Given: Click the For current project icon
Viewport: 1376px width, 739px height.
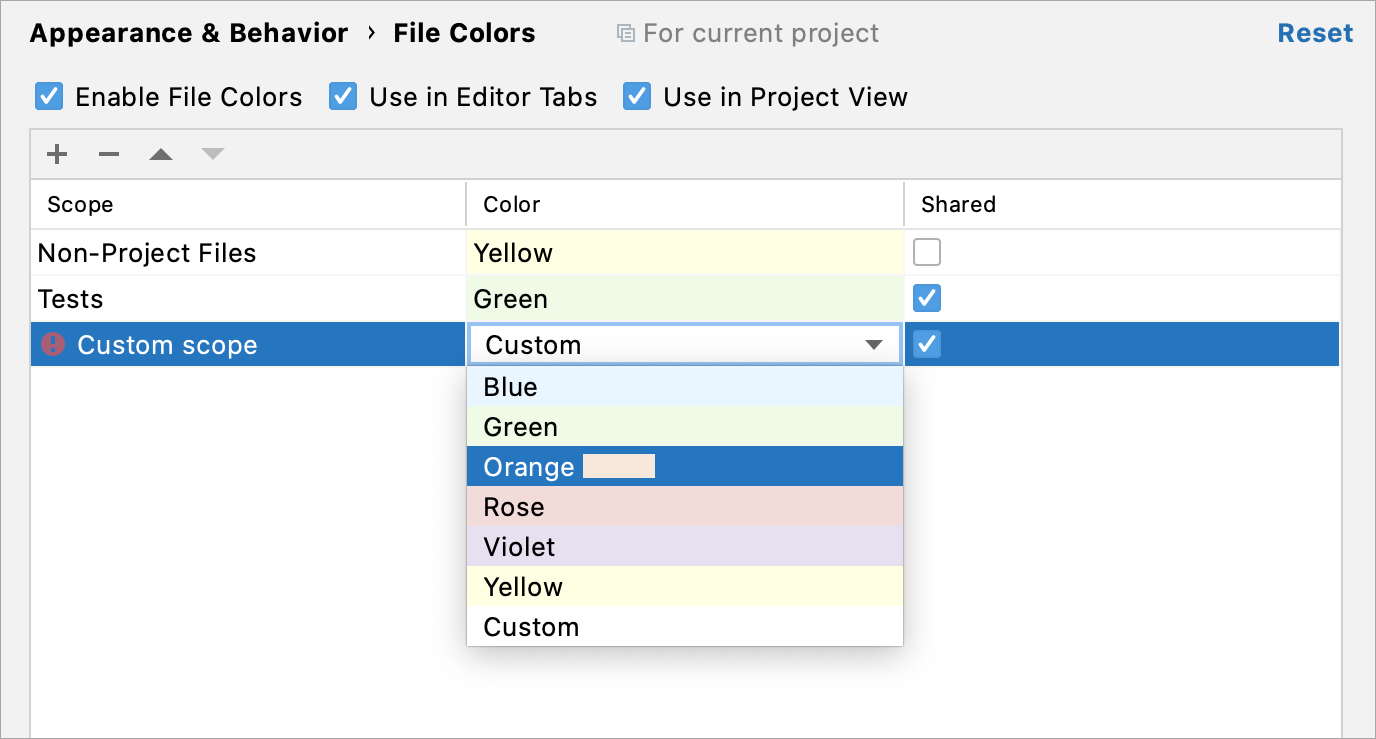Looking at the screenshot, I should coord(626,34).
